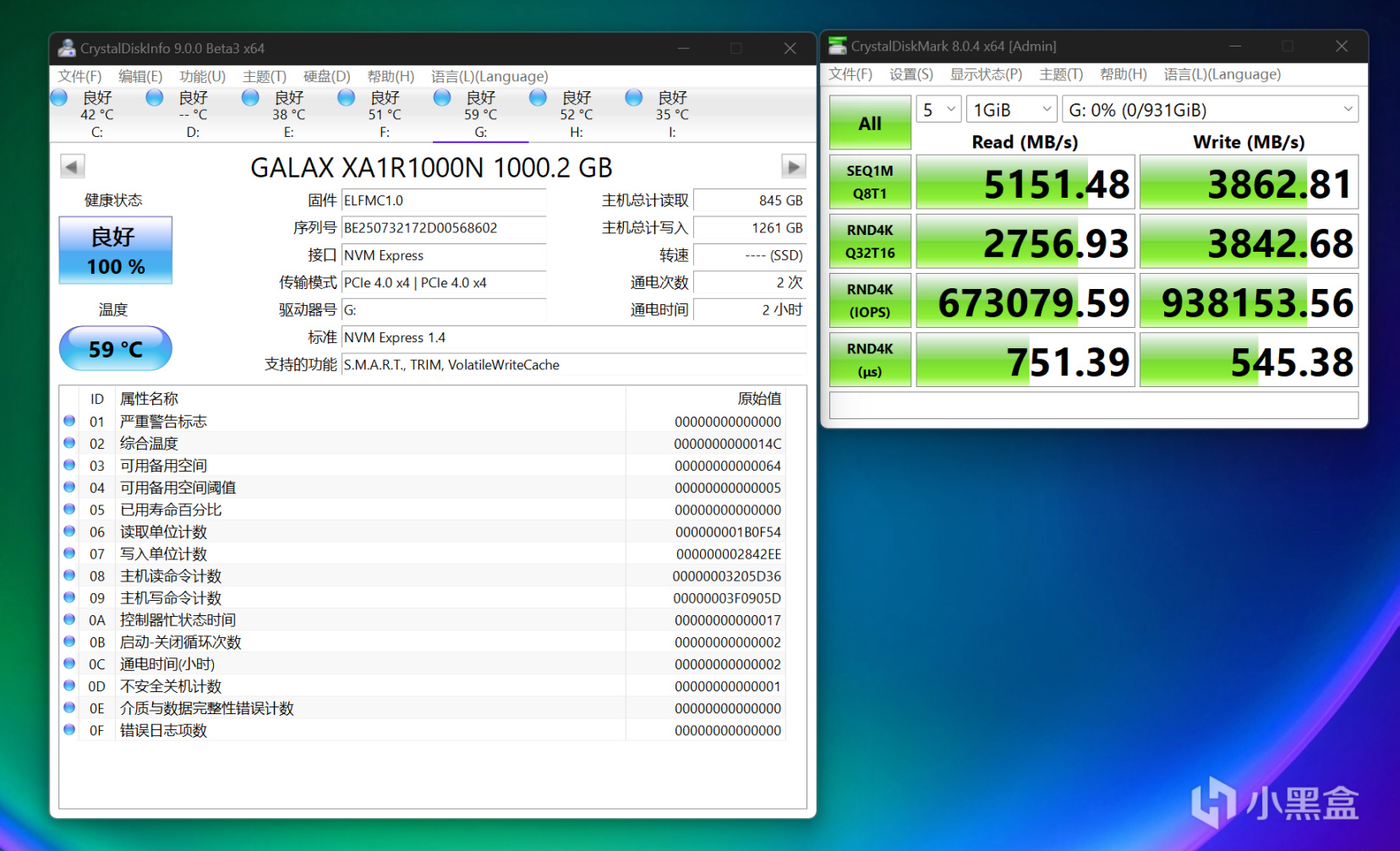Image resolution: width=1400 pixels, height=851 pixels.
Task: Choose drive H: at 52 °C
Action: tap(575, 113)
